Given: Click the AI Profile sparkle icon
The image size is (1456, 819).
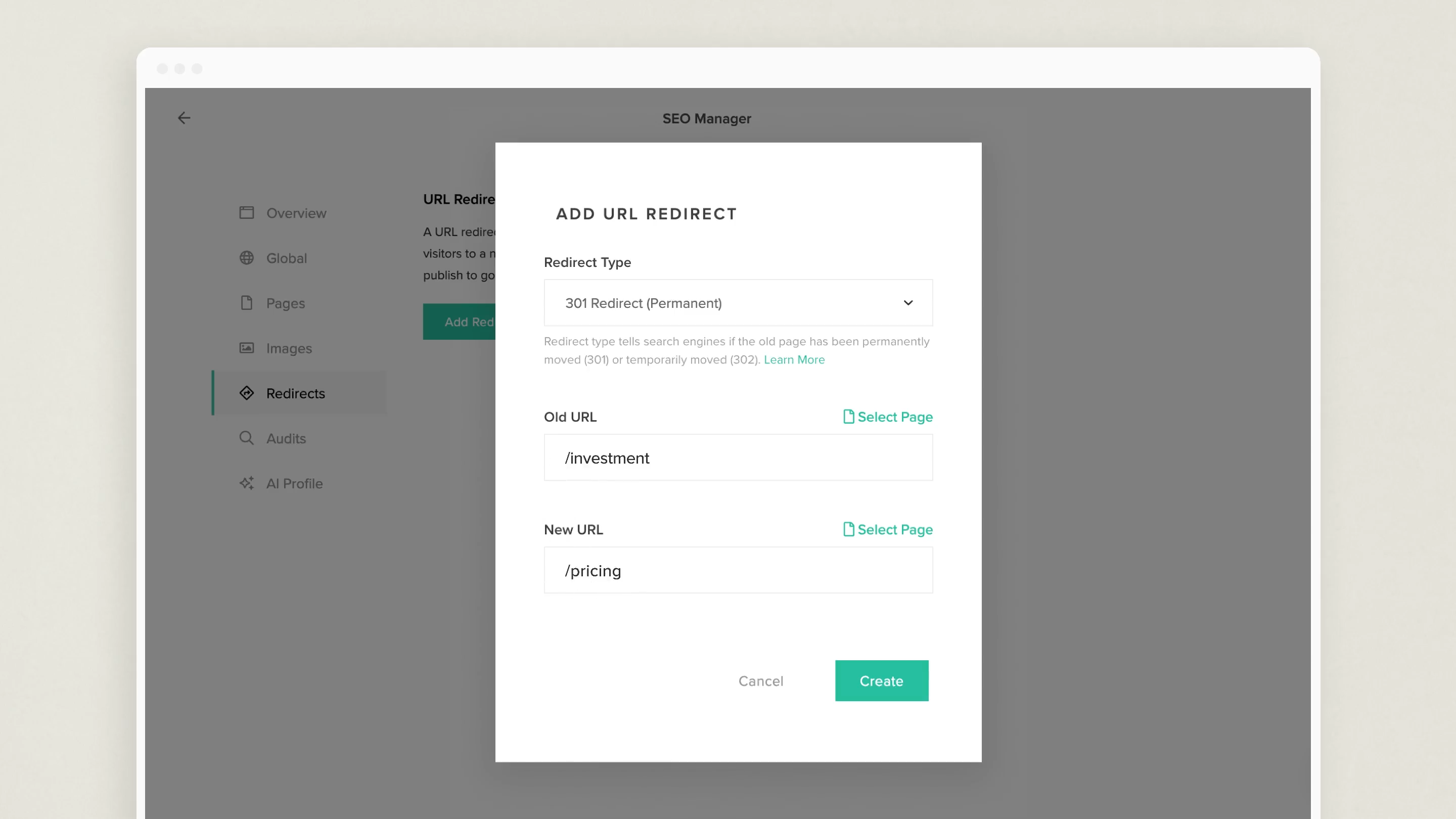Looking at the screenshot, I should tap(246, 483).
